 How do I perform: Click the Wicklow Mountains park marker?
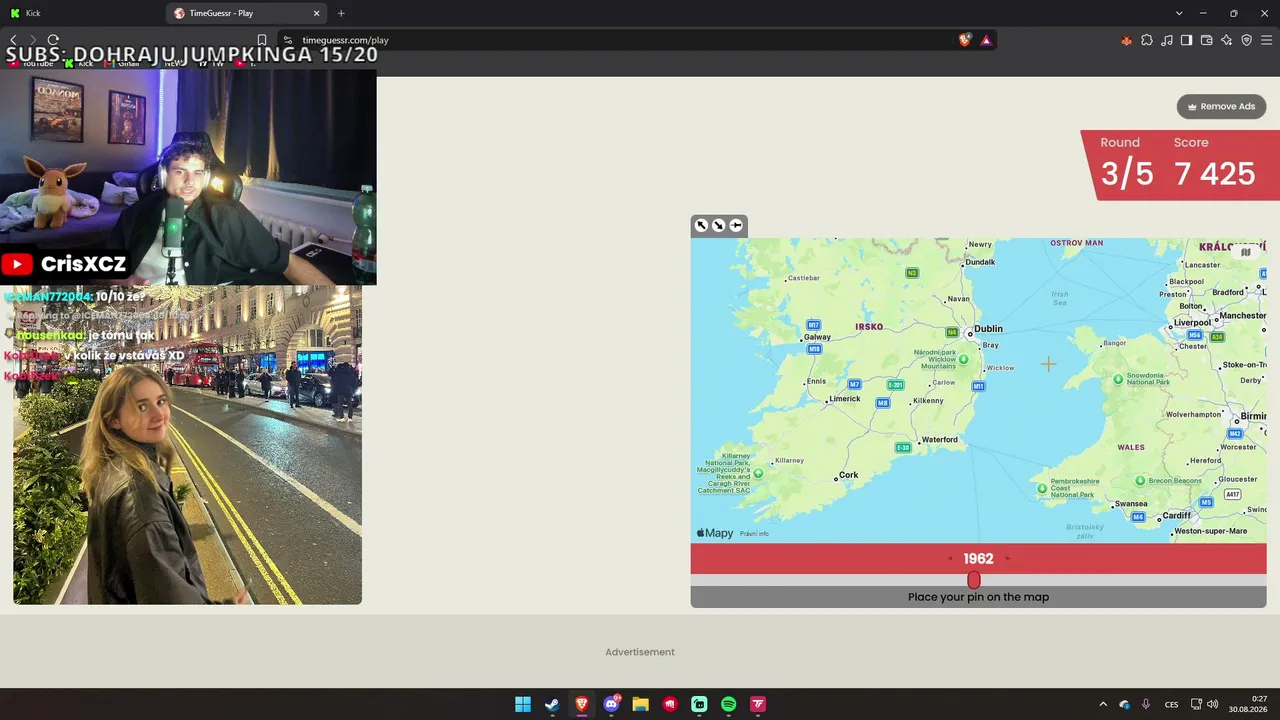tap(964, 359)
